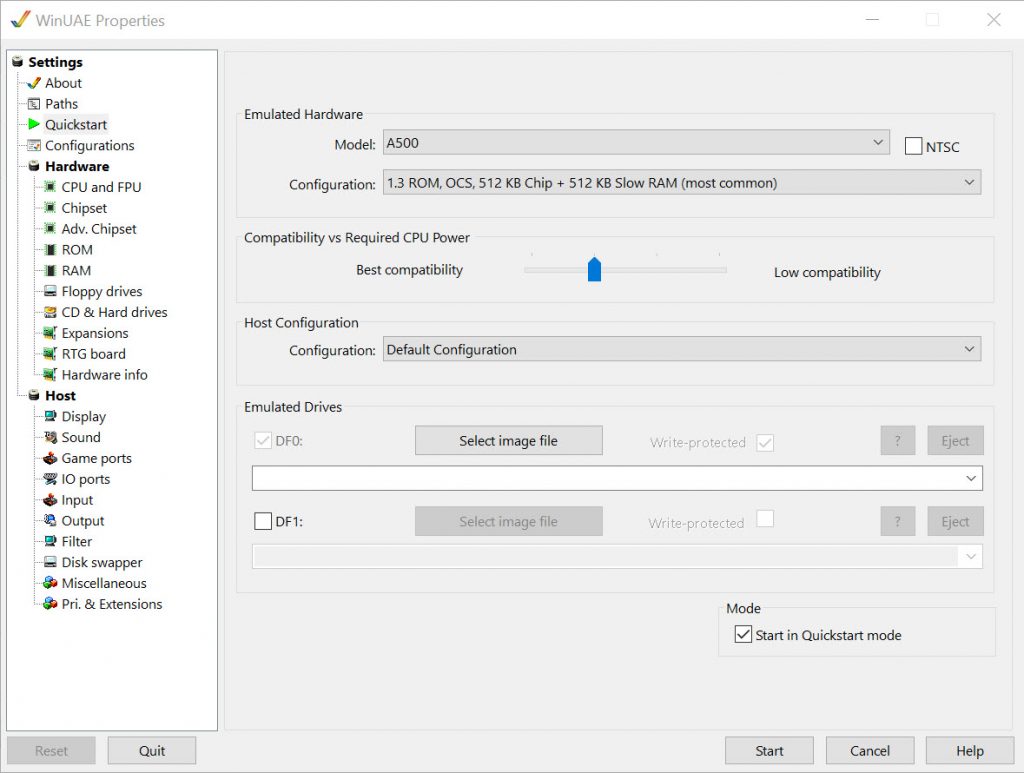Open the emulated hardware Configuration dropdown
1024x773 pixels.
(x=682, y=182)
